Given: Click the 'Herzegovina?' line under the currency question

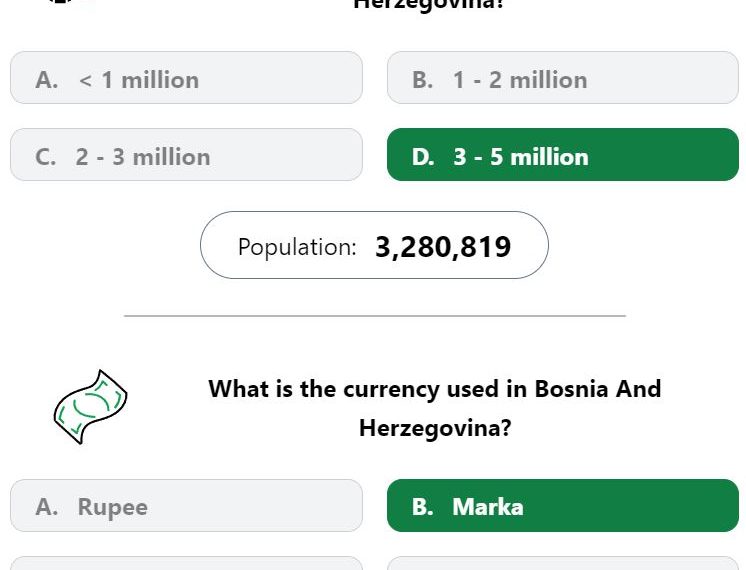Looking at the screenshot, I should 435,428.
